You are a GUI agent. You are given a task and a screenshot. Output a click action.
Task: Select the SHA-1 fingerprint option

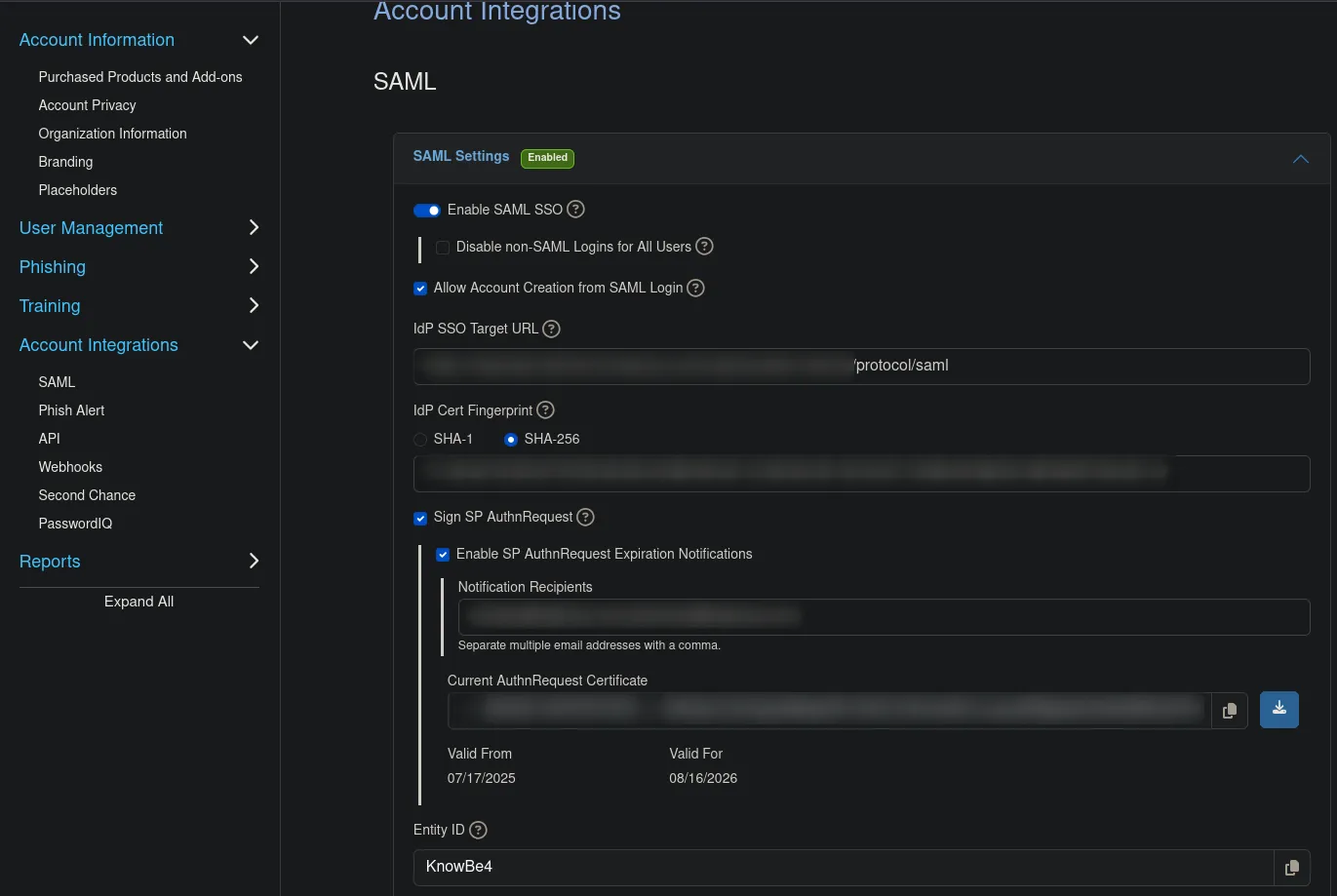point(420,440)
